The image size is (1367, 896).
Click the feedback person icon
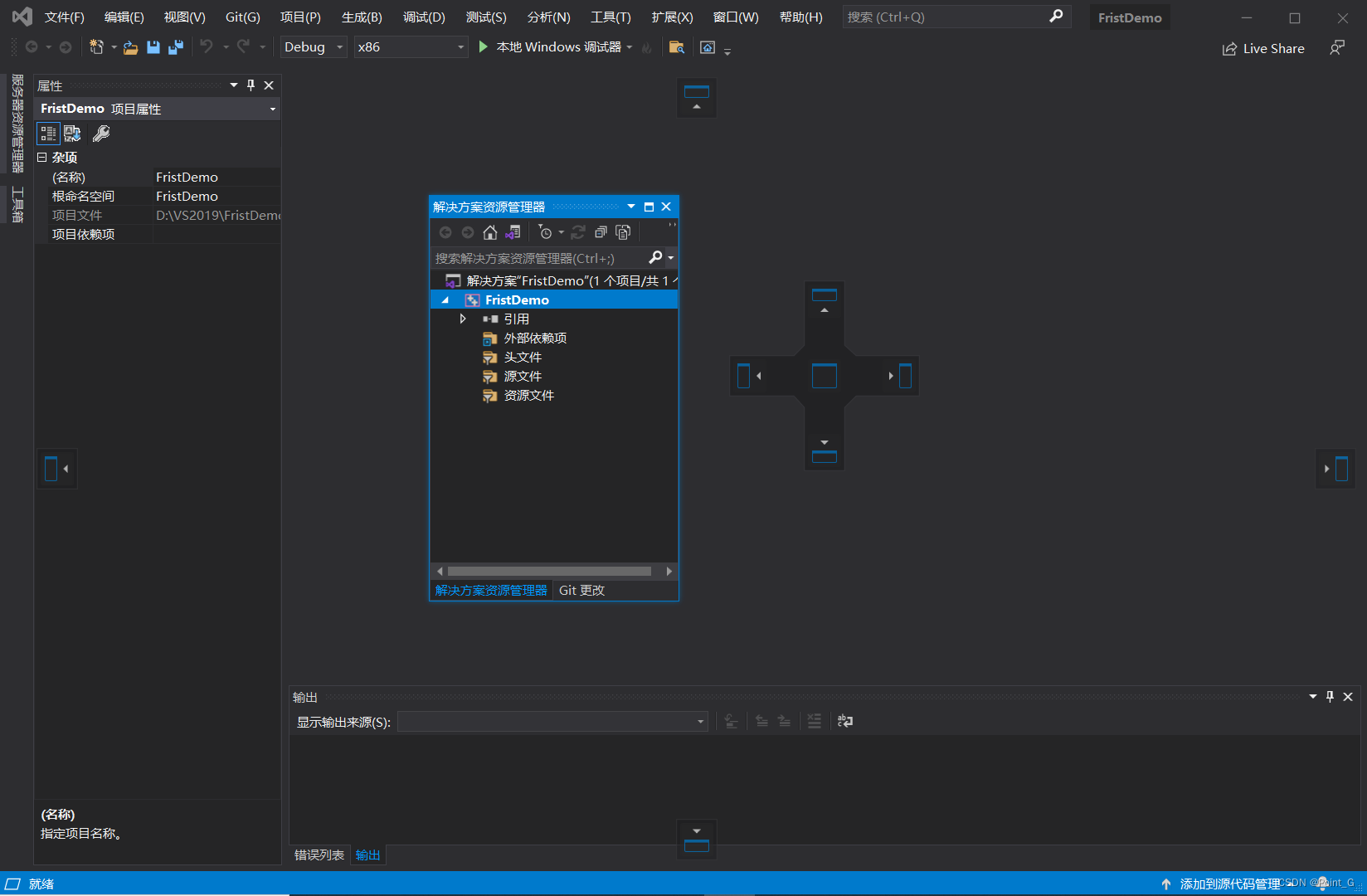tap(1336, 48)
